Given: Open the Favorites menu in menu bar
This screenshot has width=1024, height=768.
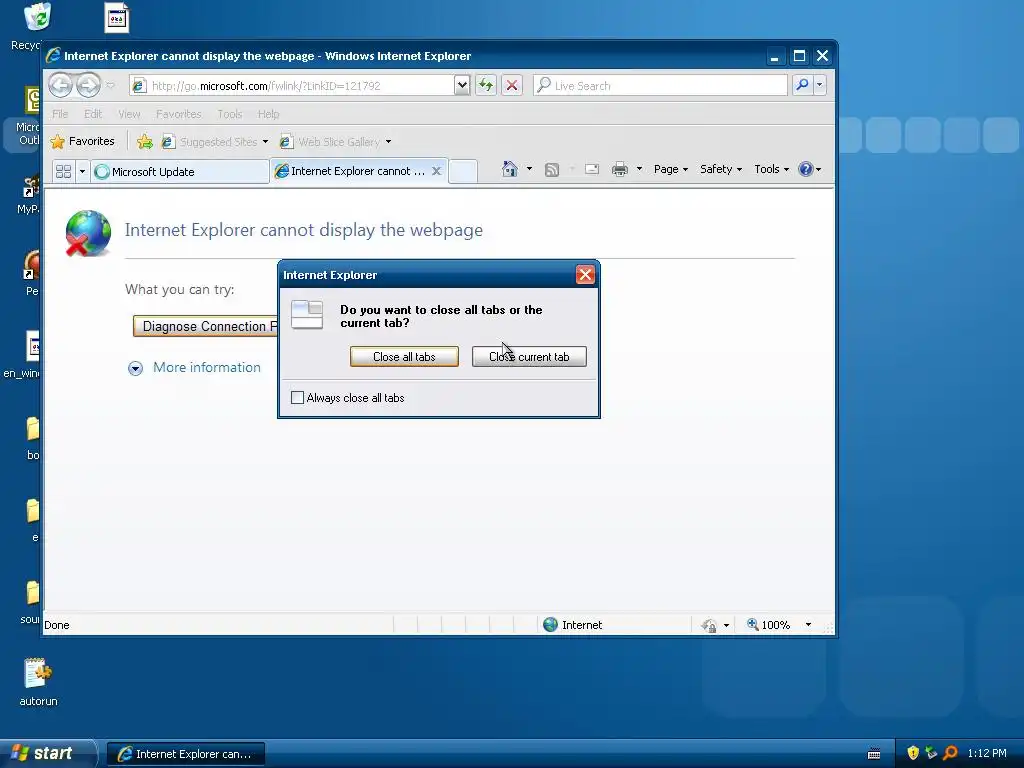Looking at the screenshot, I should [178, 114].
